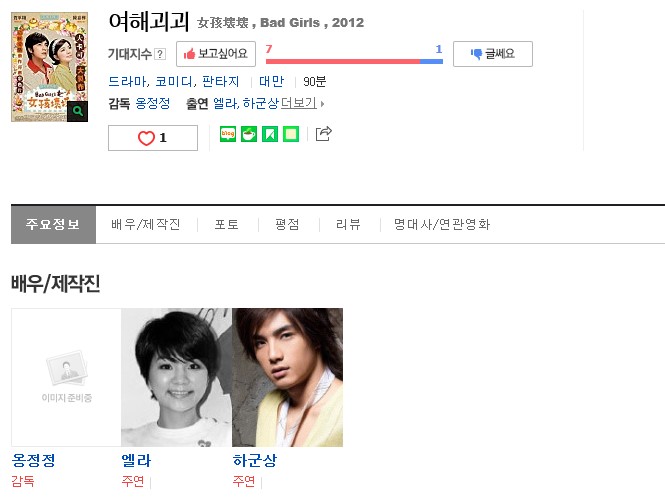665x503 pixels.
Task: Switch to 배우/제작진 tab
Action: click(x=145, y=224)
